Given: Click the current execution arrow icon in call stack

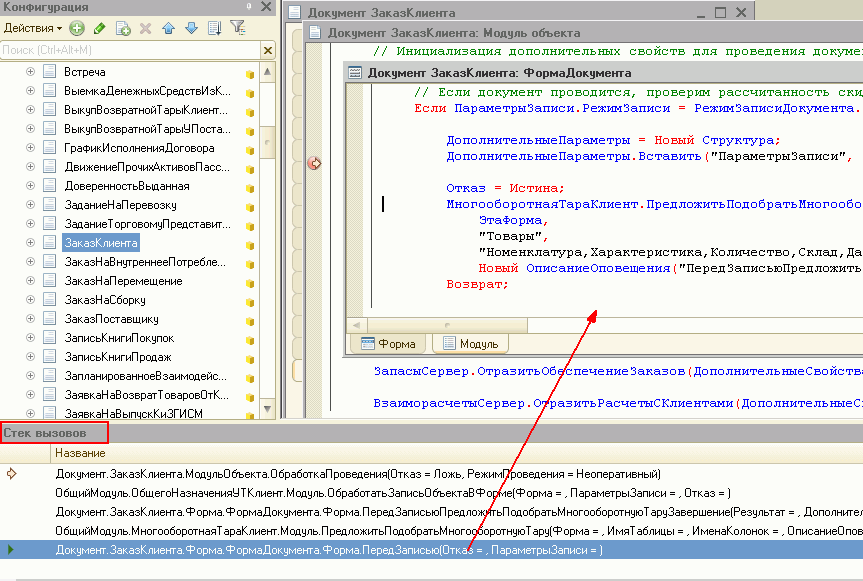Looking at the screenshot, I should [x=12, y=473].
